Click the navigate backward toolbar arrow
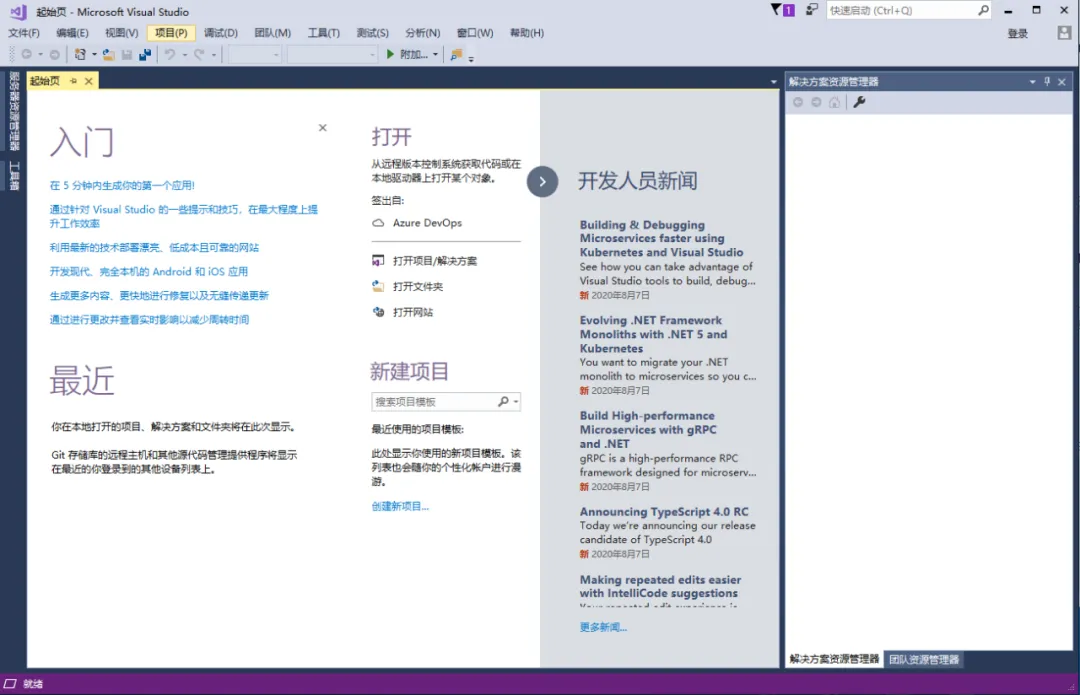Screen dimensions: 1080x695 point(26,54)
